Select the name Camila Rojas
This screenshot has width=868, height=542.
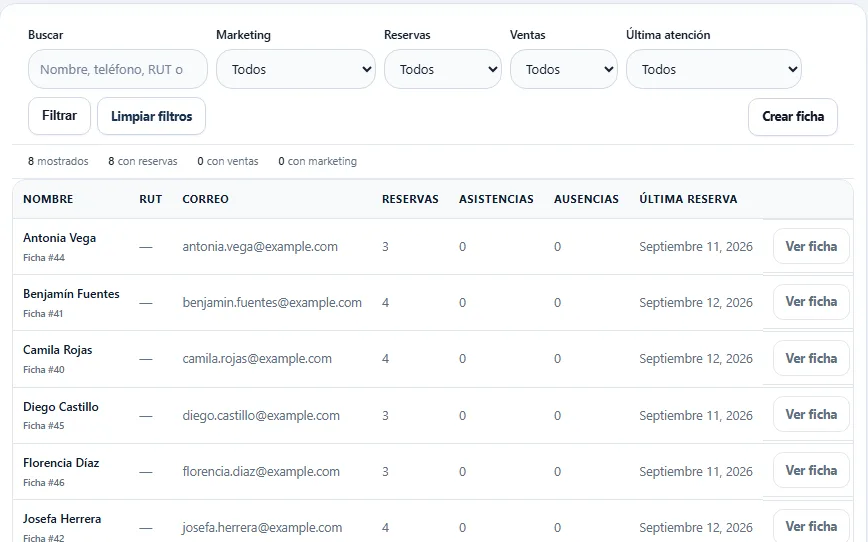click(x=58, y=350)
